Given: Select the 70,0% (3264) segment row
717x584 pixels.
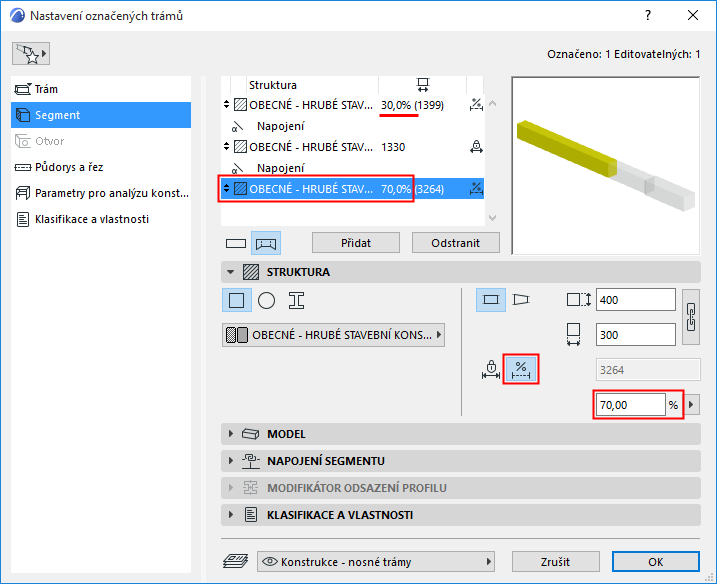Looking at the screenshot, I should point(352,189).
